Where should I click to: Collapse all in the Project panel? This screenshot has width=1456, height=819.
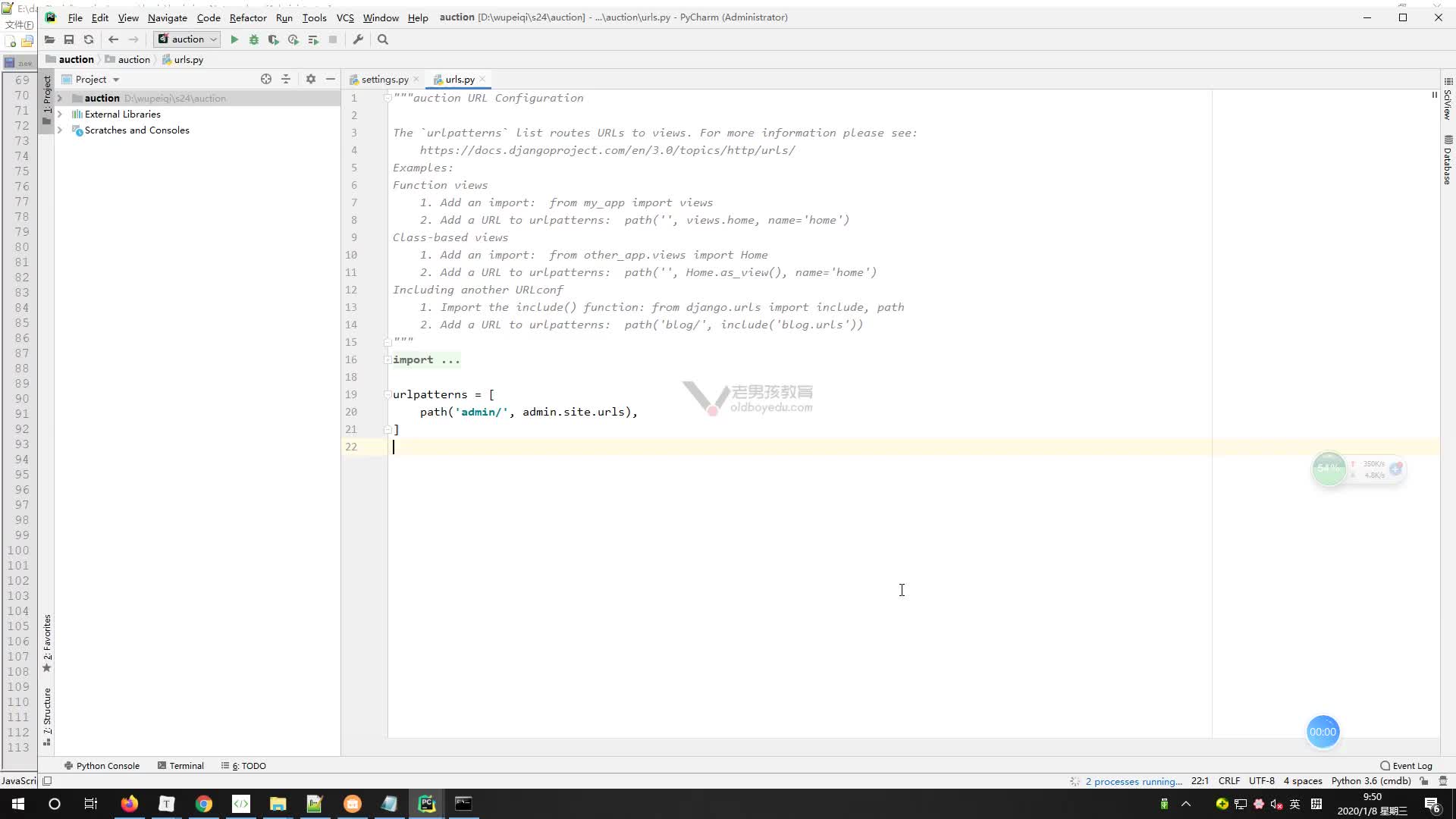(x=286, y=79)
